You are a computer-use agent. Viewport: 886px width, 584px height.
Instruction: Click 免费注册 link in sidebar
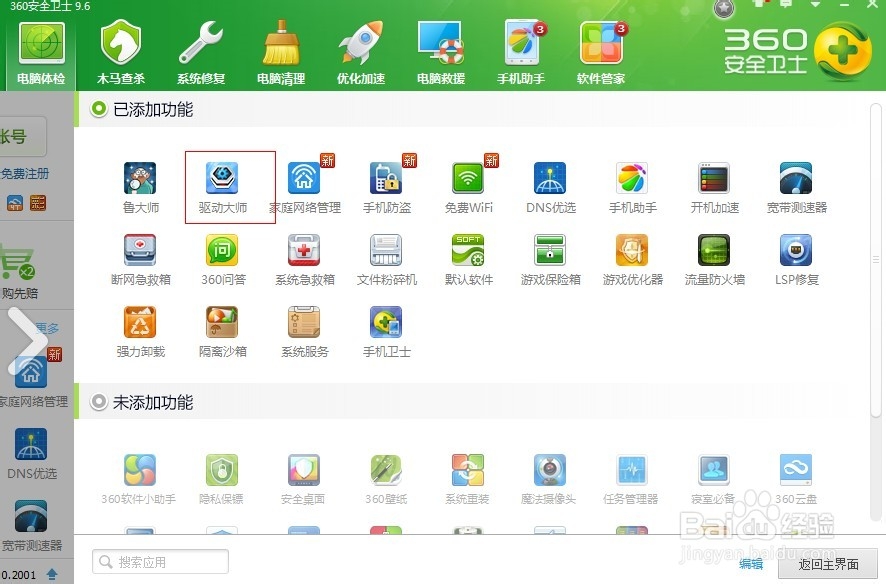click(25, 173)
